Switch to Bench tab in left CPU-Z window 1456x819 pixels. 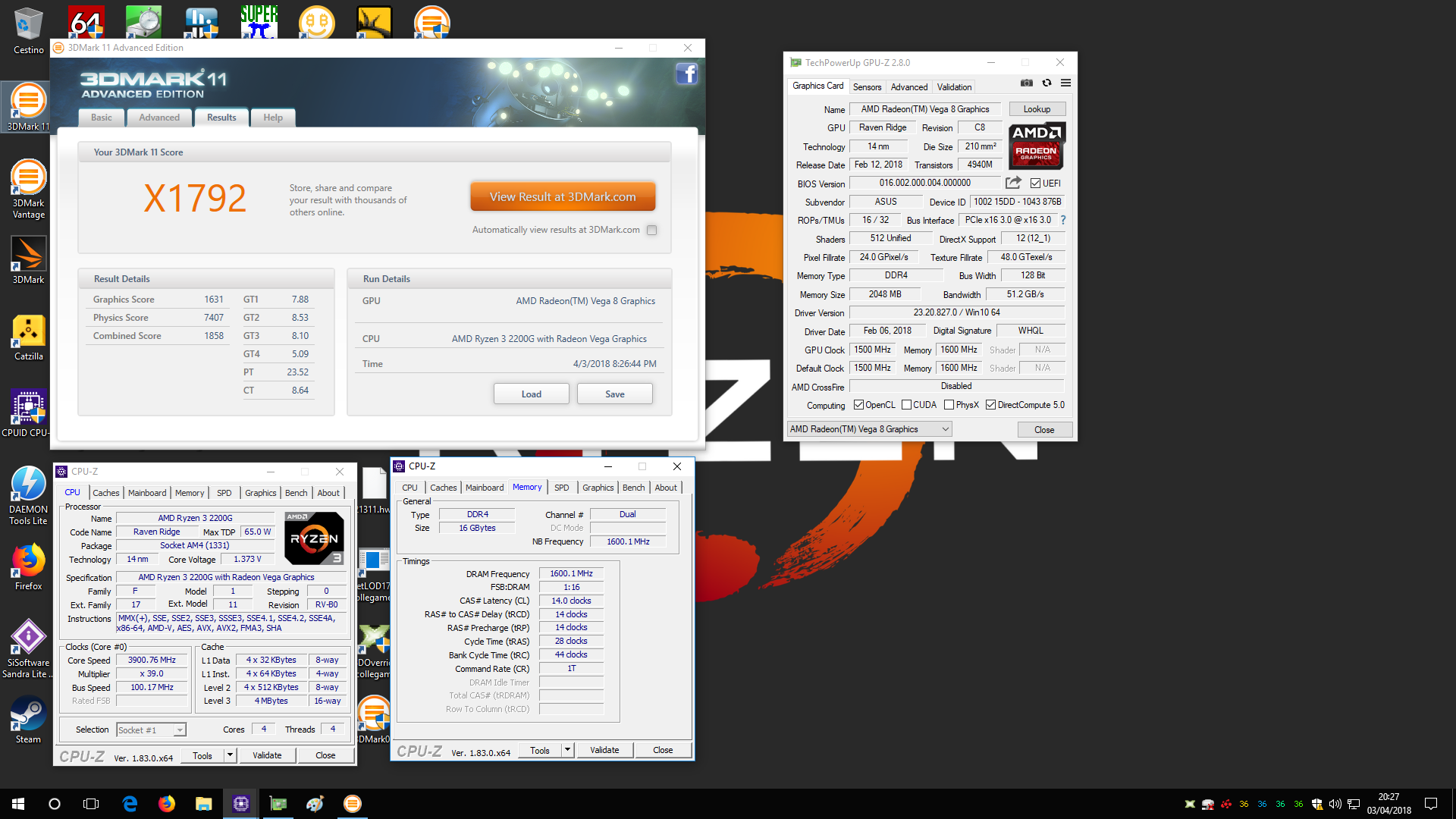click(x=296, y=493)
